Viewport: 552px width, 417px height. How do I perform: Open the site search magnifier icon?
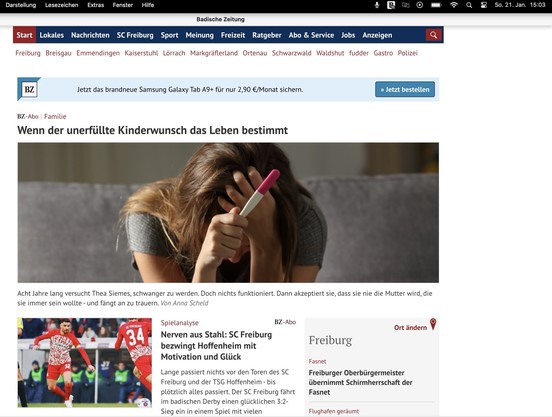(x=433, y=35)
